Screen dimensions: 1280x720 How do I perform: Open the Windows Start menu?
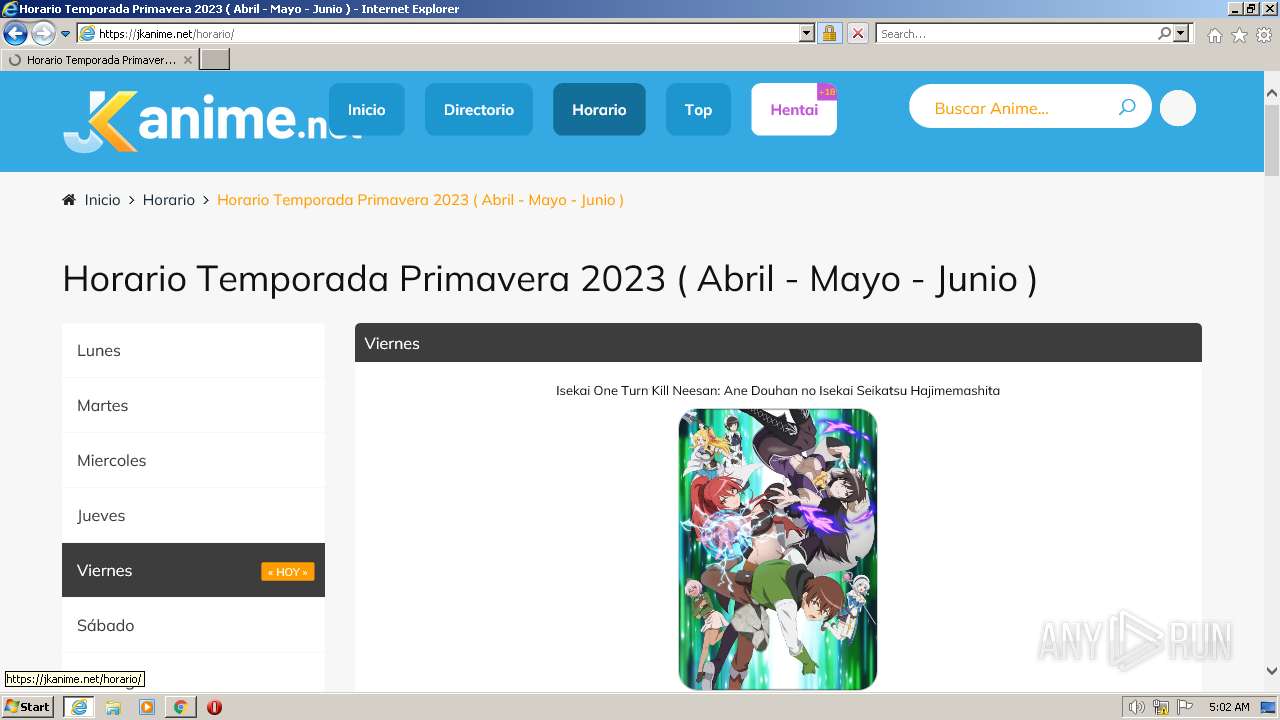(28, 707)
